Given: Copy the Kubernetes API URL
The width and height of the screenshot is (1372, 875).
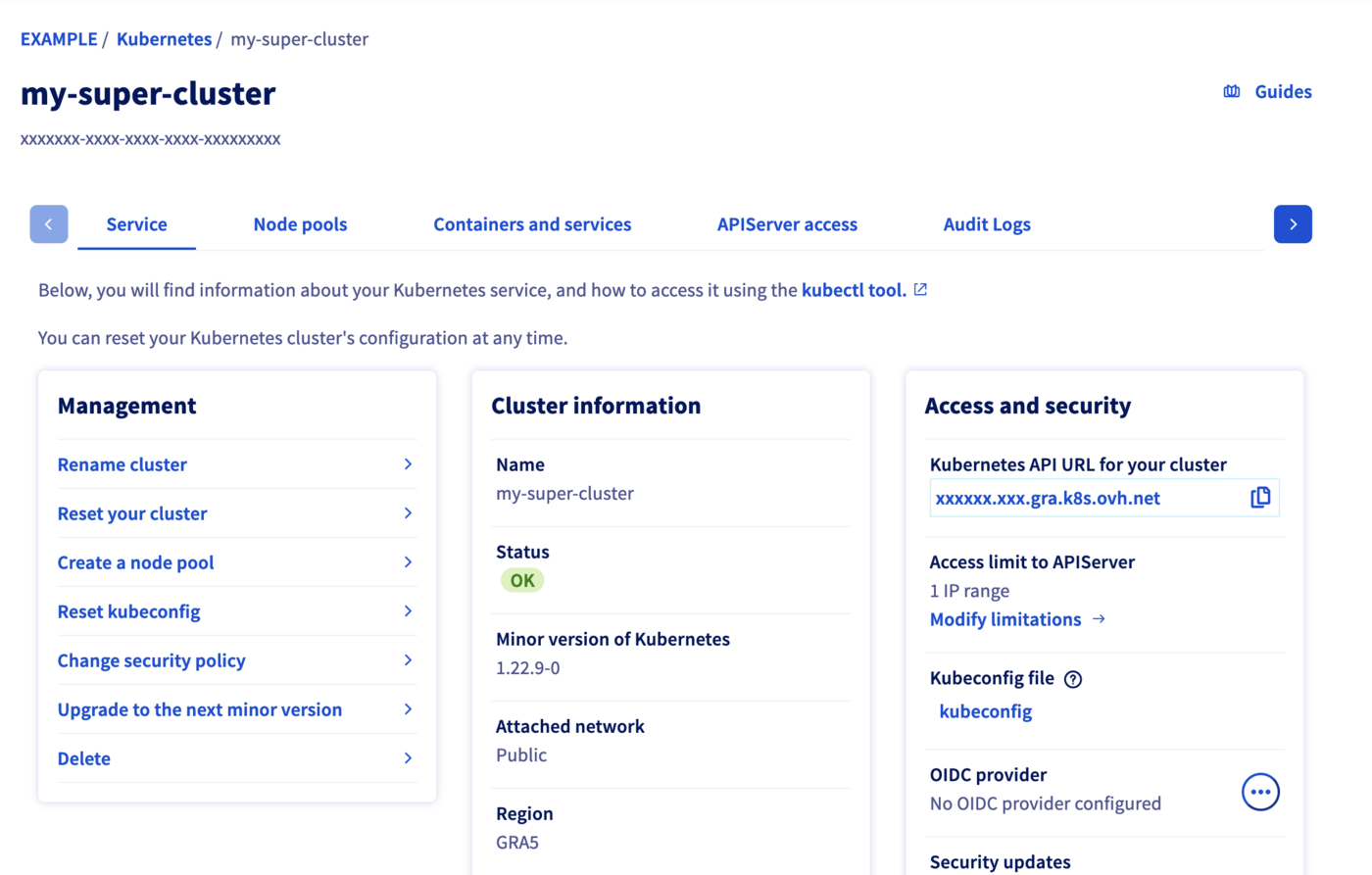Looking at the screenshot, I should point(1260,497).
